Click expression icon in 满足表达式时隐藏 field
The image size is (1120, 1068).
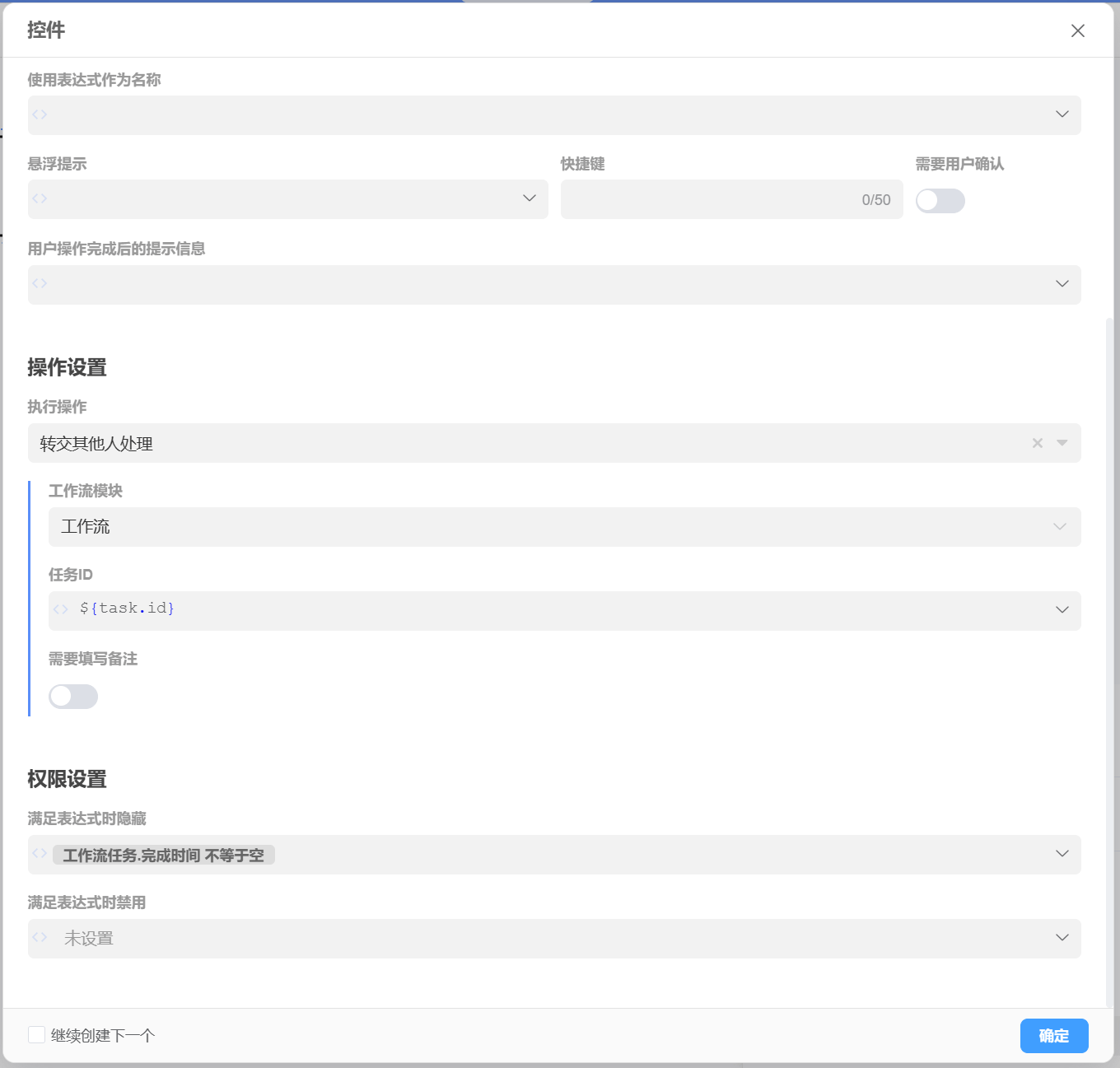[40, 853]
